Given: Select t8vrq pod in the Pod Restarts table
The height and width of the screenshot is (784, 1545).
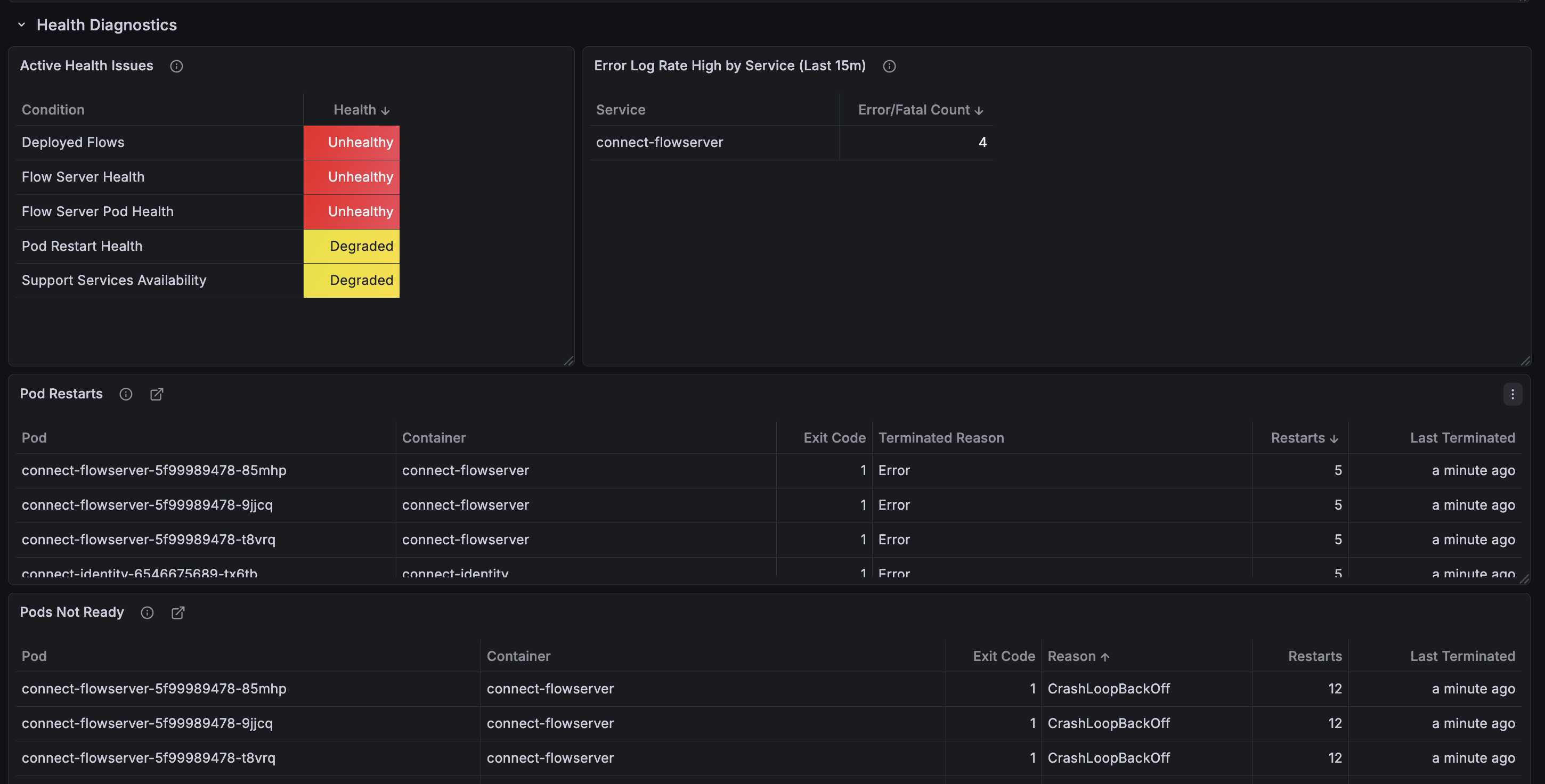Looking at the screenshot, I should tap(149, 540).
